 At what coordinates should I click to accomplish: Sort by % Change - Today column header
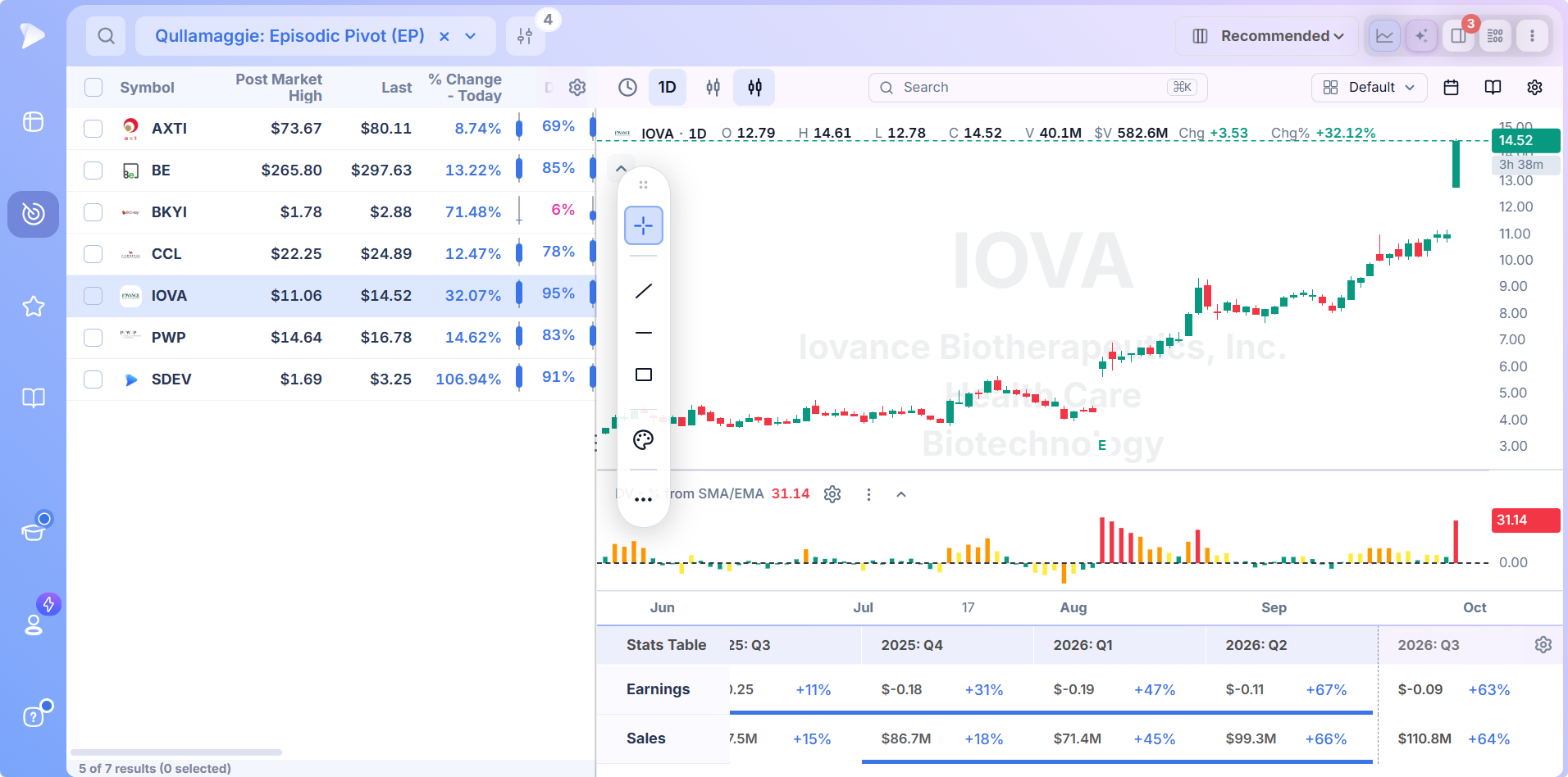[465, 88]
